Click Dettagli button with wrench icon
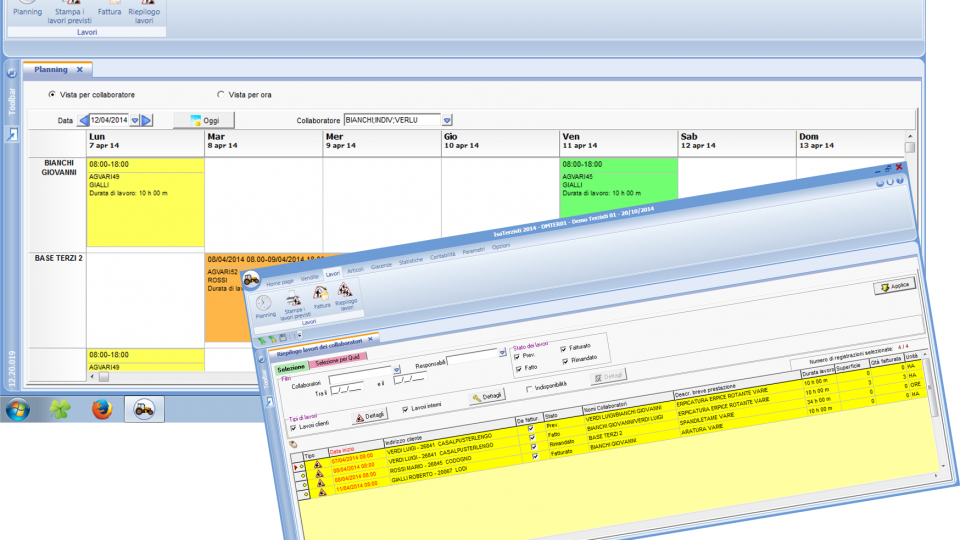960x540 pixels. tap(487, 397)
